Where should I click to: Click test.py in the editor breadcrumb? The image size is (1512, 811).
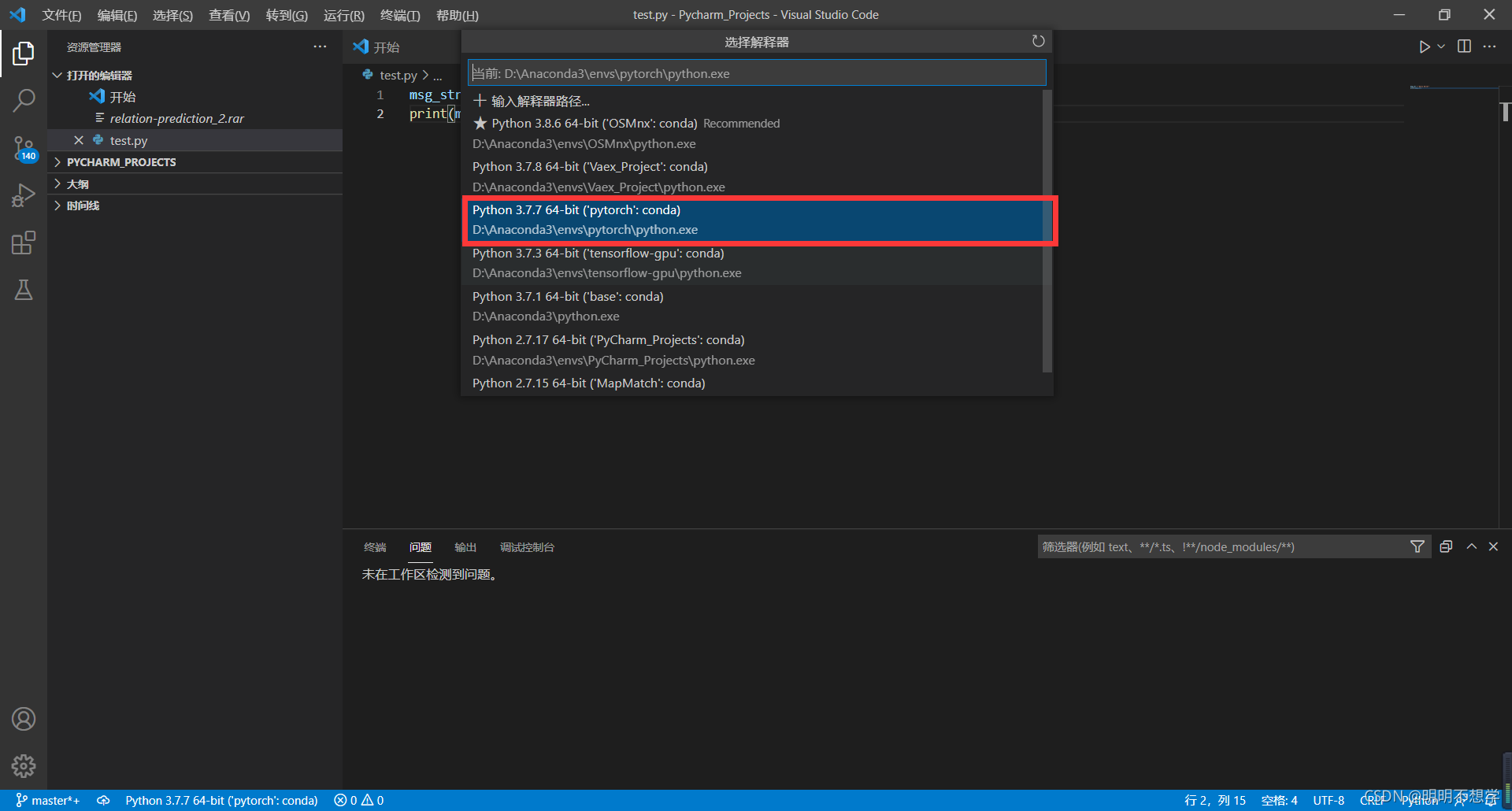pos(398,76)
